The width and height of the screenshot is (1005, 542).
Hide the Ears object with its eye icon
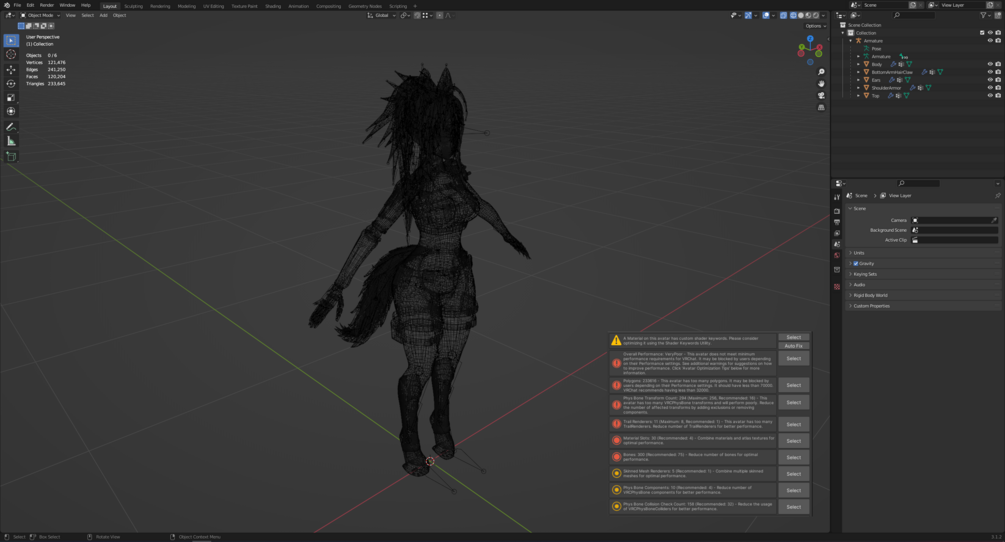click(990, 80)
